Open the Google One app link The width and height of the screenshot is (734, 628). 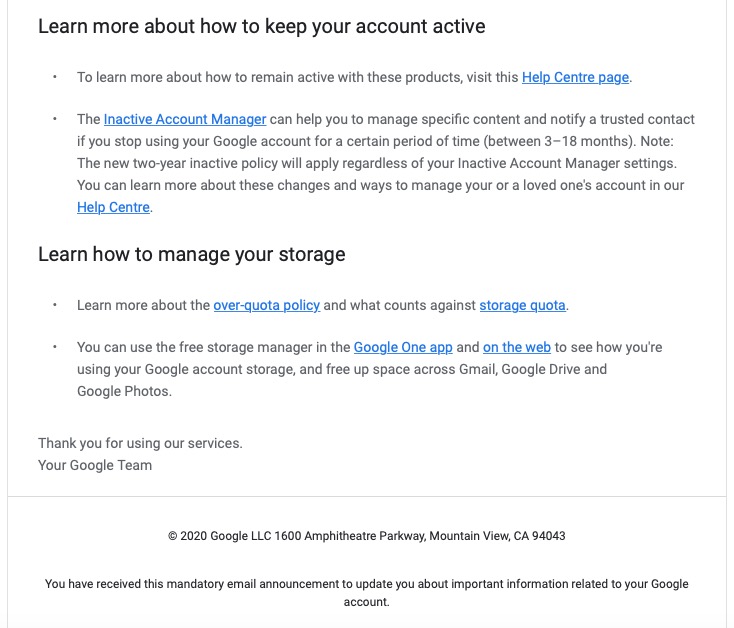pyautogui.click(x=403, y=347)
